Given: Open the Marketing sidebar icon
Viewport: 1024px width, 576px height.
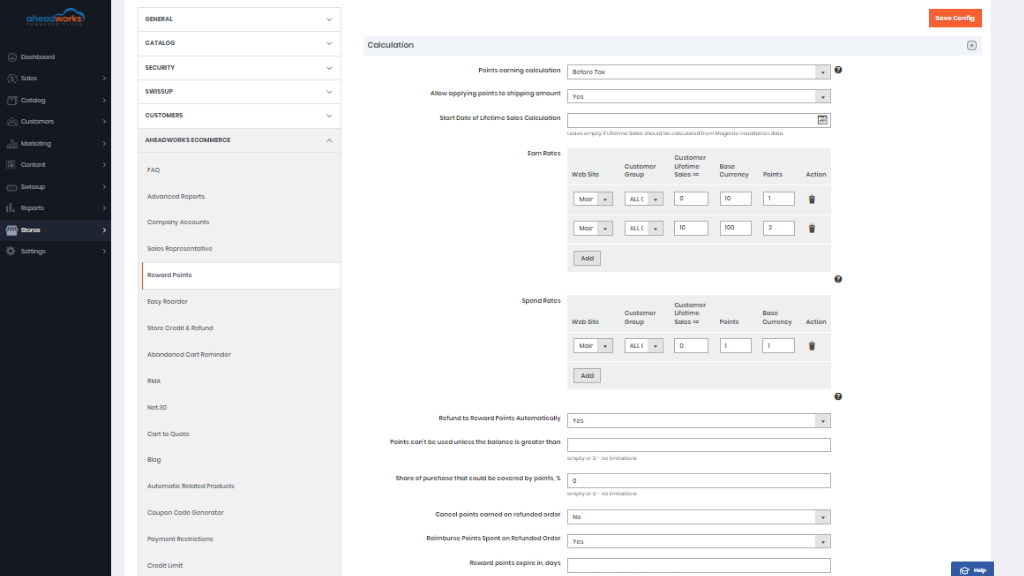Looking at the screenshot, I should (12, 143).
